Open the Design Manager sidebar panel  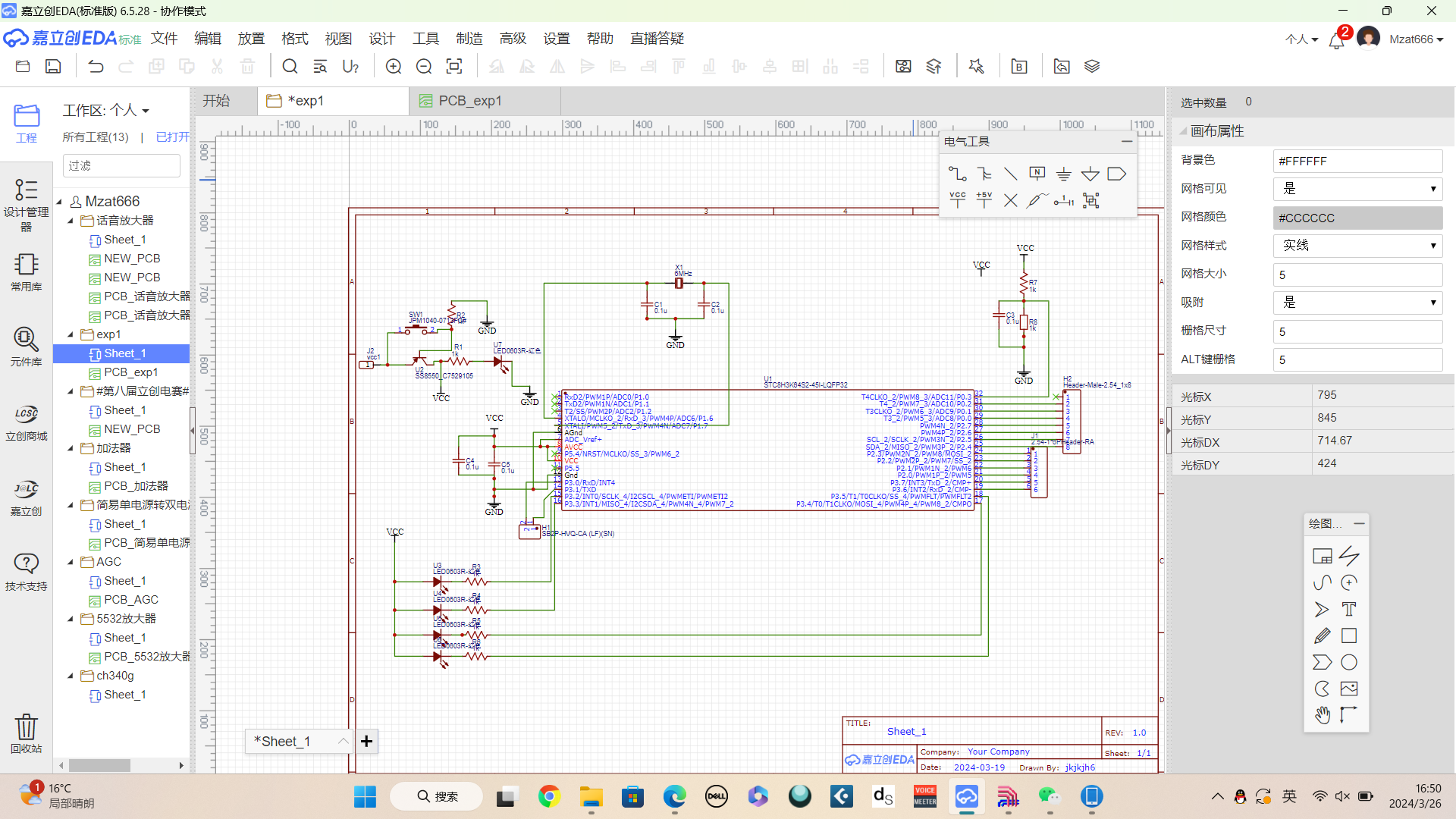pos(26,205)
